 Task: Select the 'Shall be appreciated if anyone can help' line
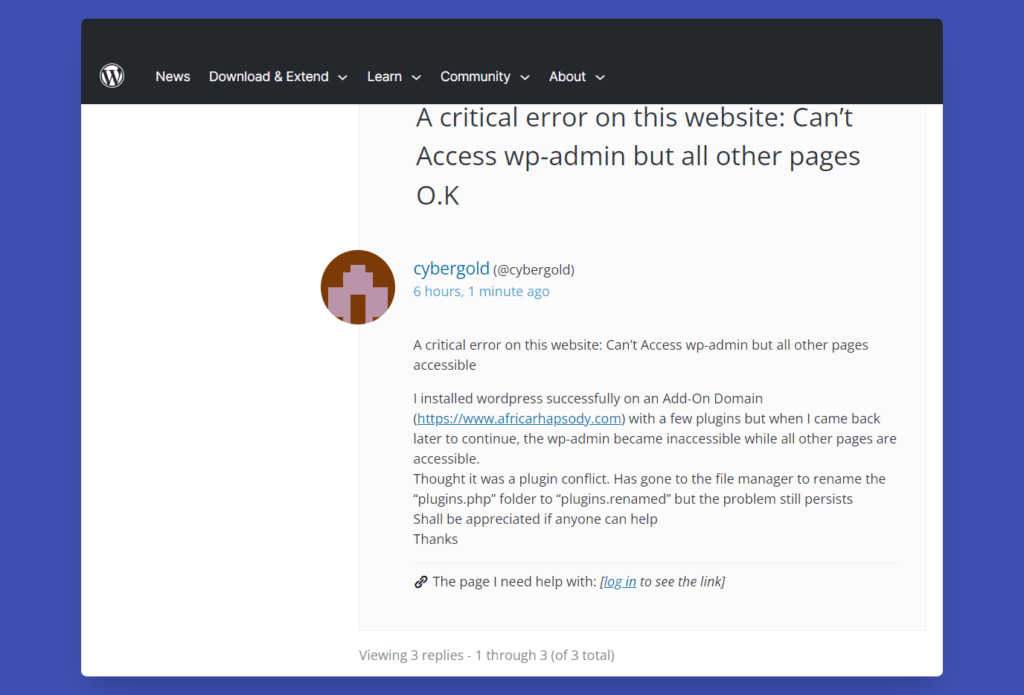coord(536,519)
